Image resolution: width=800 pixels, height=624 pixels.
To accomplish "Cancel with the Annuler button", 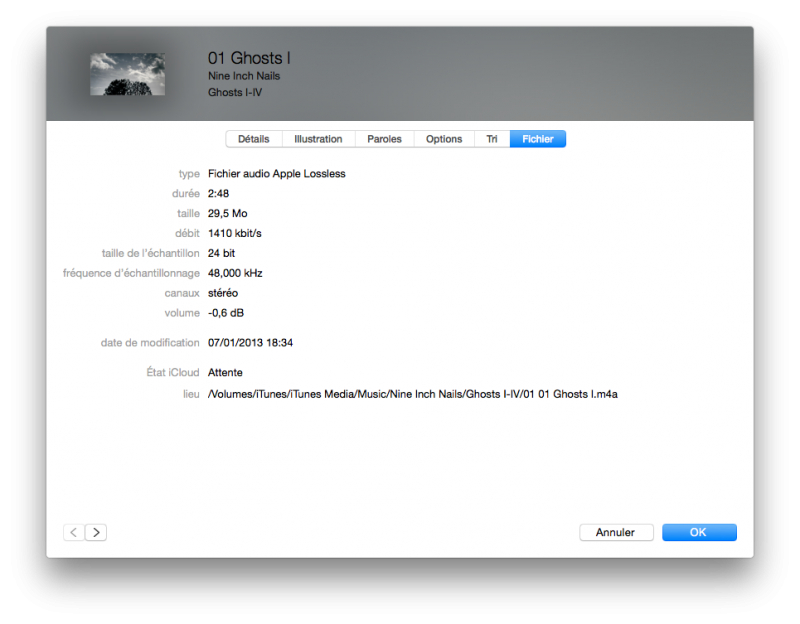I will 616,532.
